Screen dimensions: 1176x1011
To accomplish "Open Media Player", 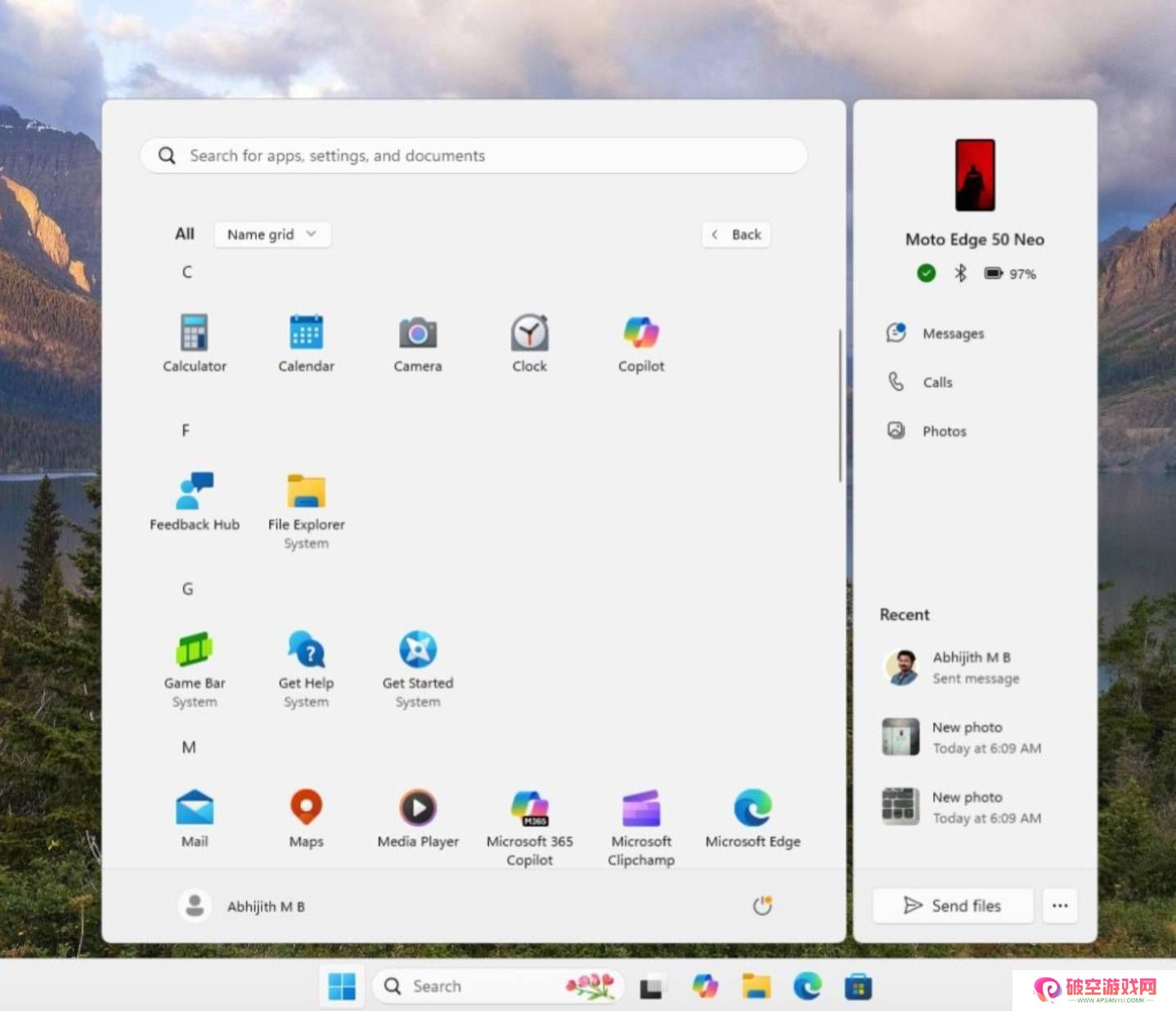I will click(x=418, y=818).
